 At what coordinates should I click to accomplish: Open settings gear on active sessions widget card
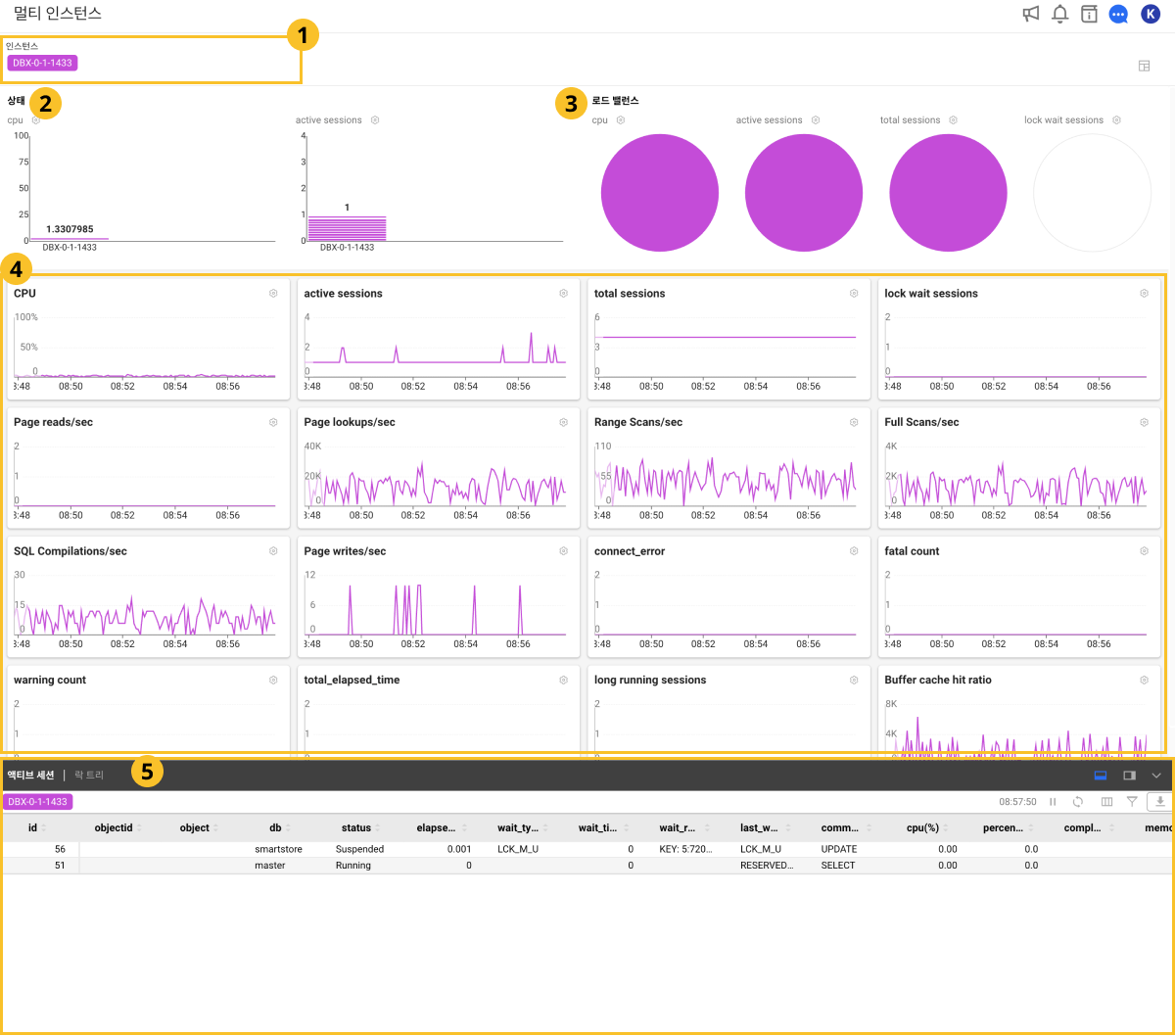[564, 294]
